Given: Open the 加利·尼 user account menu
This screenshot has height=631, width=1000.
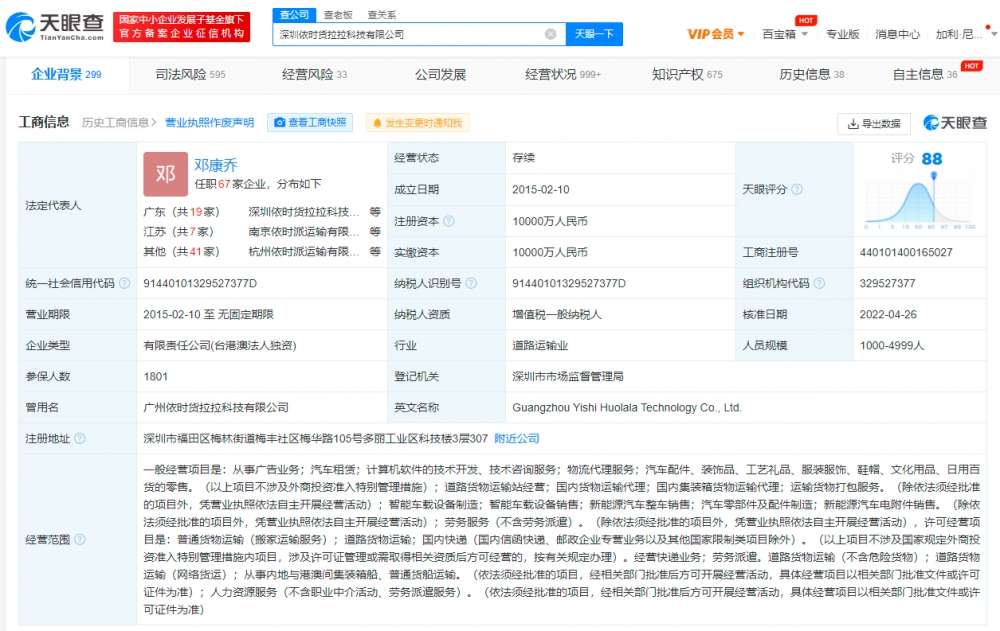Looking at the screenshot, I should (x=966, y=34).
